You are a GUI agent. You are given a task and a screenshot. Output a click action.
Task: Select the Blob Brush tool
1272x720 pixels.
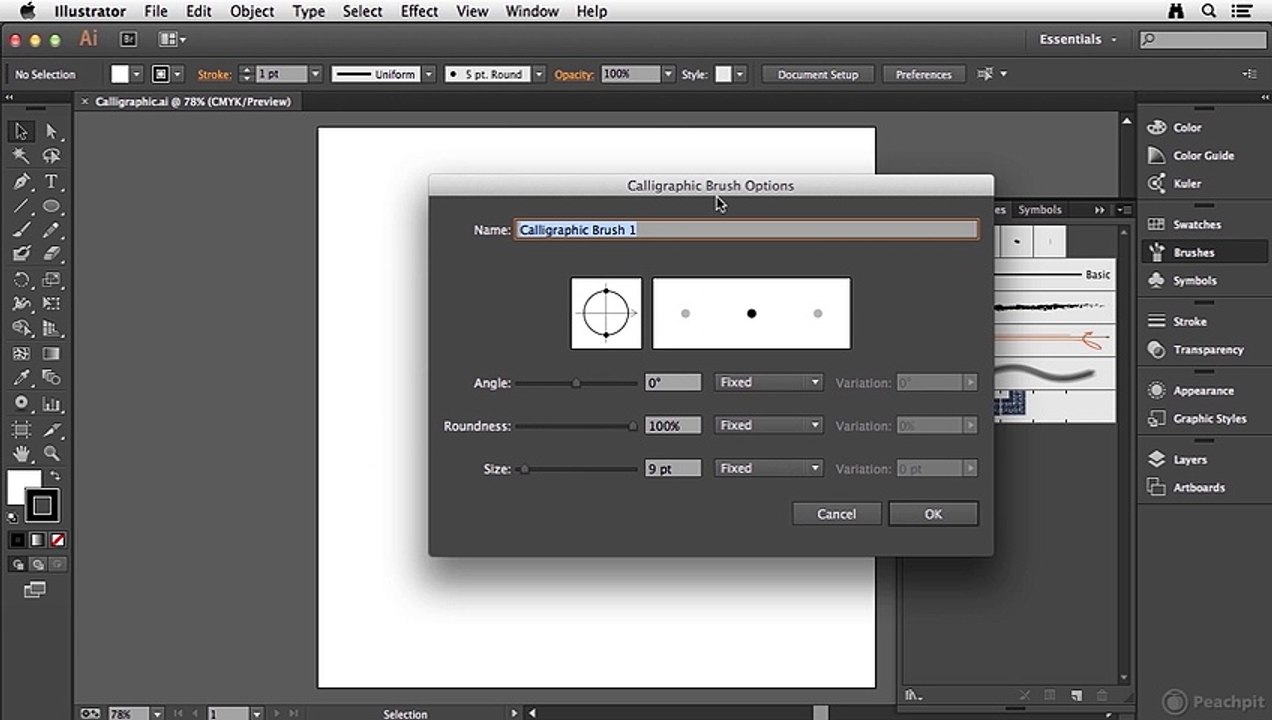pos(21,254)
